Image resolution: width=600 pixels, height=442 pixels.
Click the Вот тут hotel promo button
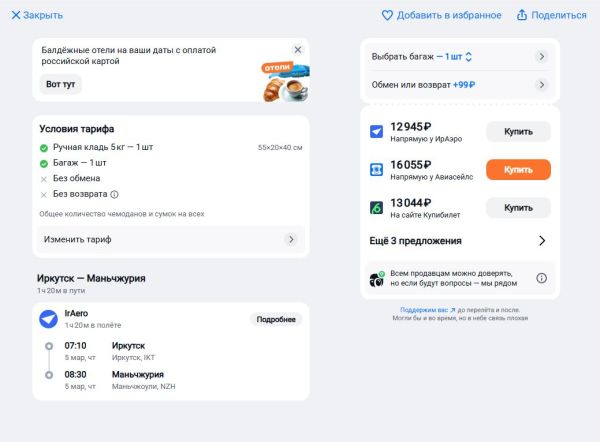60,84
